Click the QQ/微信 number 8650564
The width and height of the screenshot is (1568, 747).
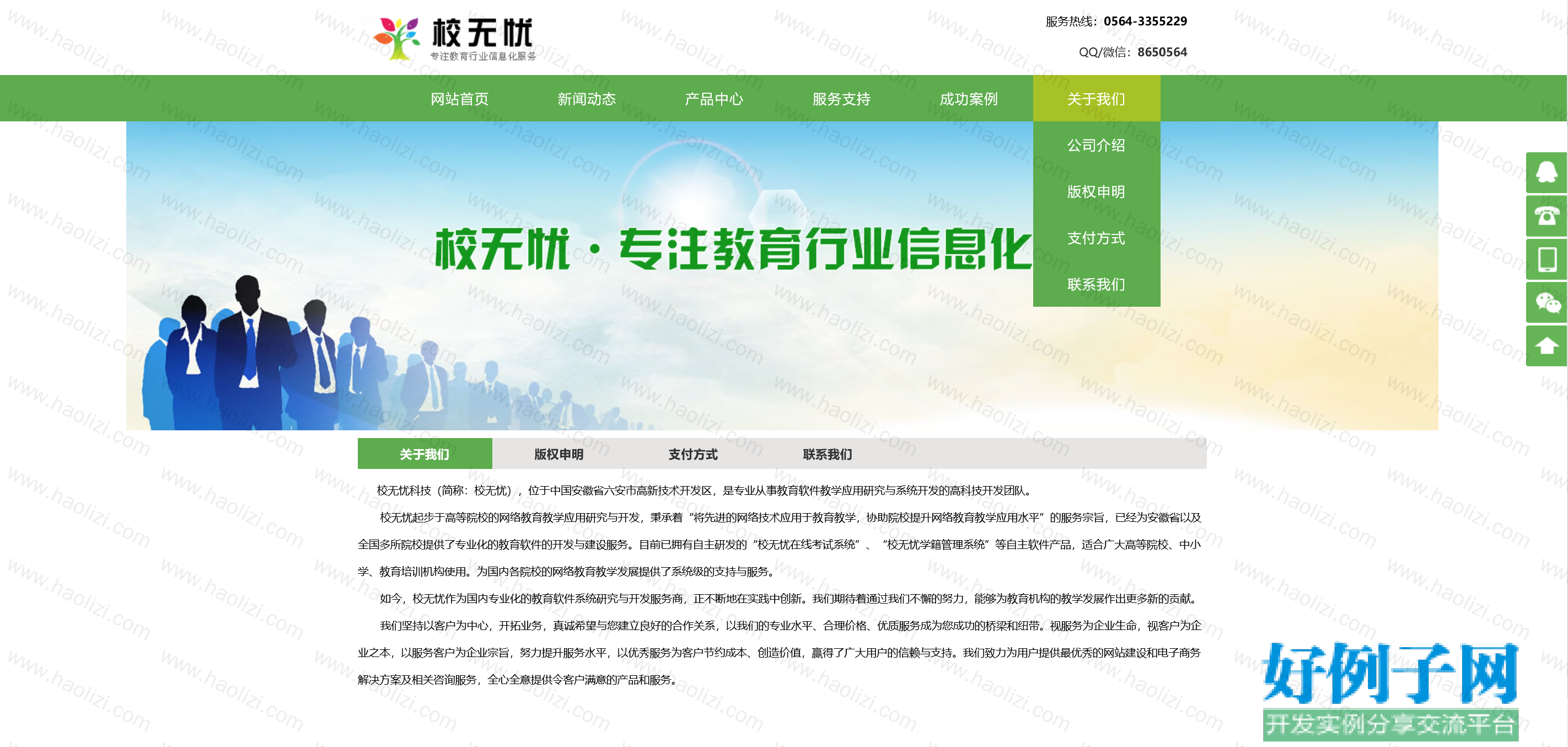pyautogui.click(x=1162, y=52)
